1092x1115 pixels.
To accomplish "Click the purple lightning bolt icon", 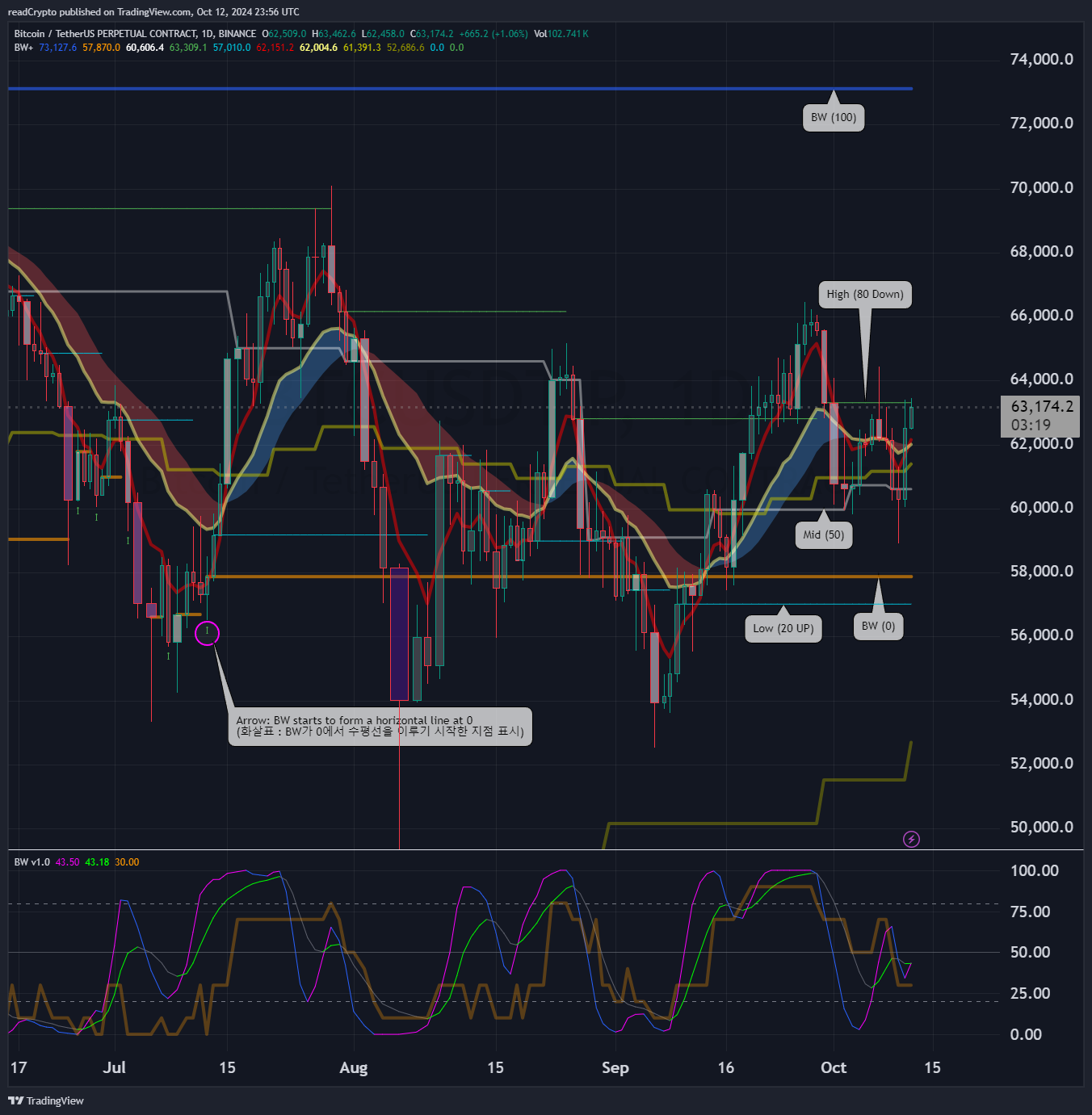I will 911,840.
